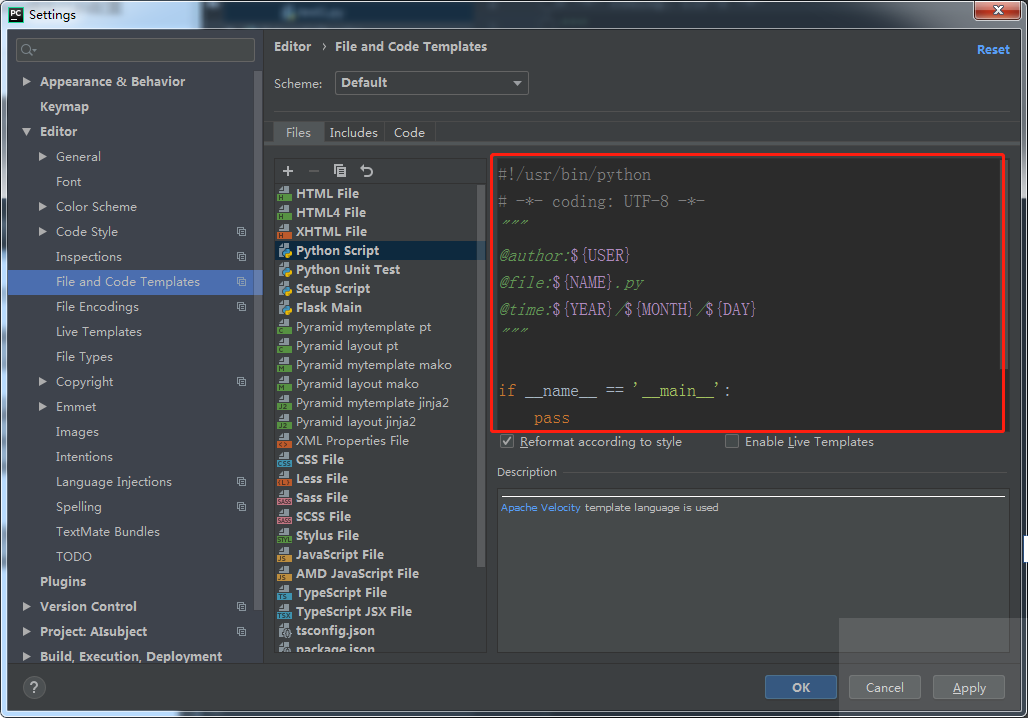Image resolution: width=1028 pixels, height=718 pixels.
Task: Click the Reset link
Action: [993, 49]
